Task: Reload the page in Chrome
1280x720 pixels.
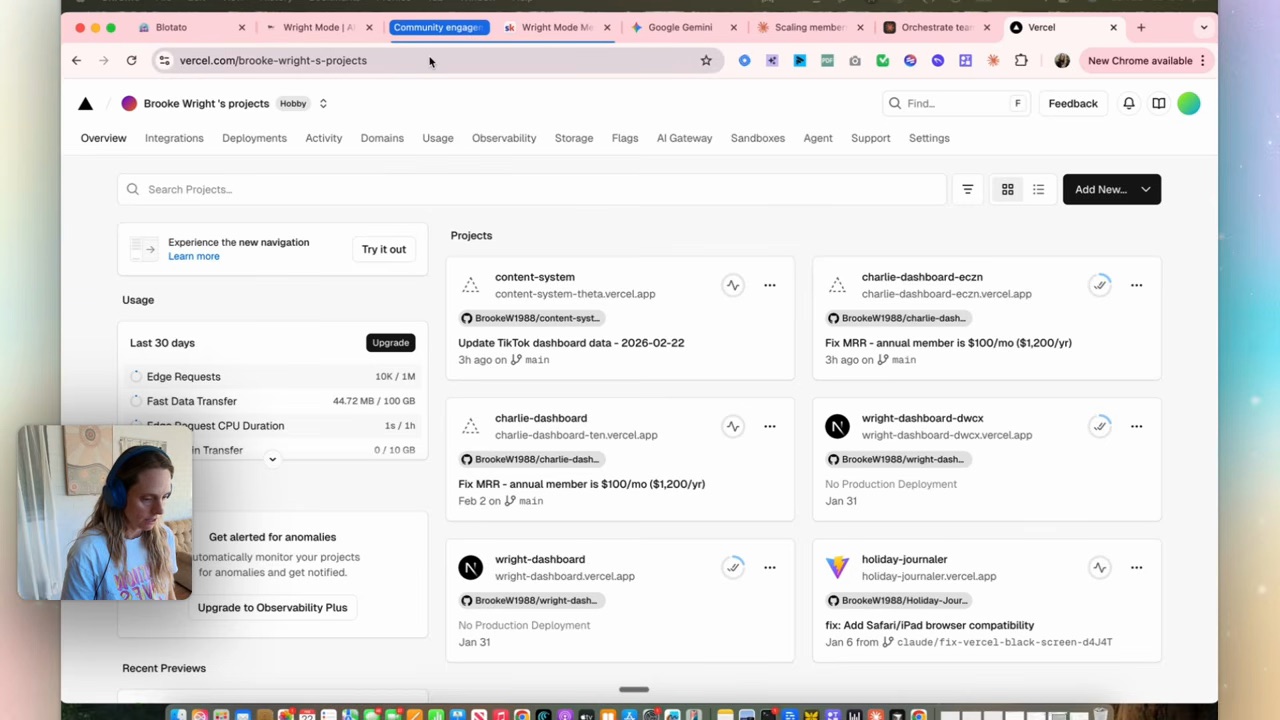Action: point(131,60)
